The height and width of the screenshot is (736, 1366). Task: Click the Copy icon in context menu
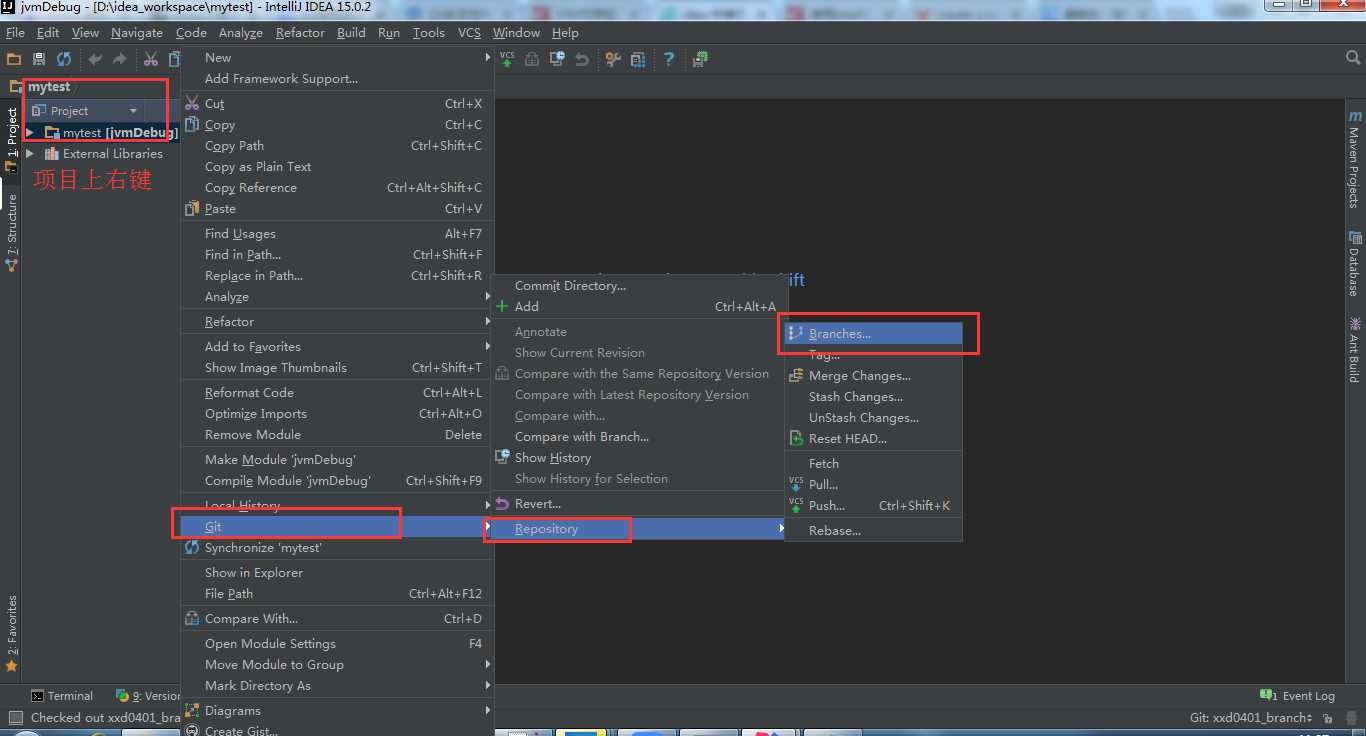[192, 124]
